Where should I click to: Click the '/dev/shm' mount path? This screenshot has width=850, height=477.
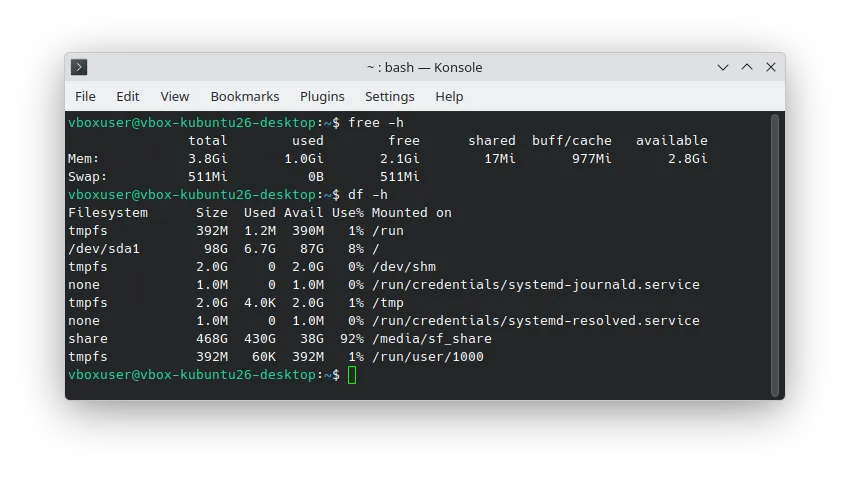coord(404,267)
